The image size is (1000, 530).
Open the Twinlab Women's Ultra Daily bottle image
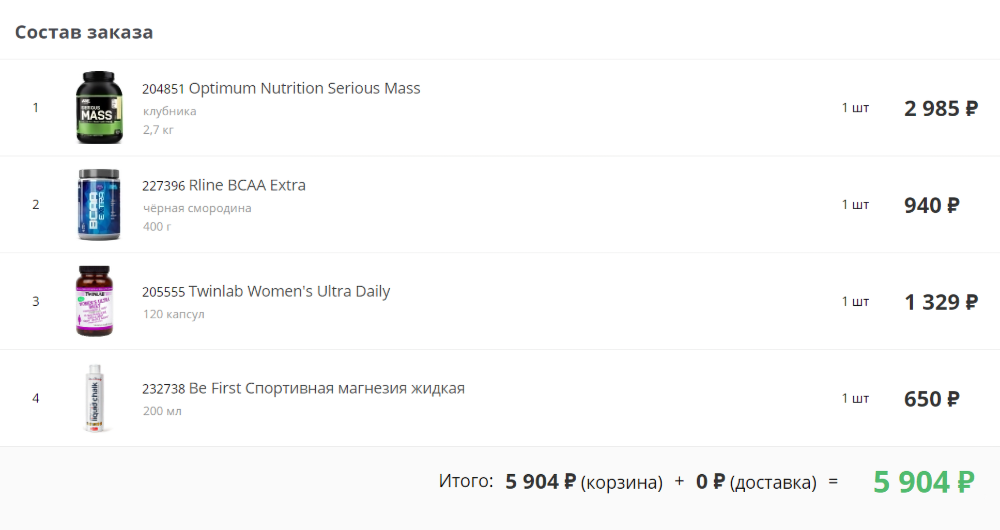(94, 301)
